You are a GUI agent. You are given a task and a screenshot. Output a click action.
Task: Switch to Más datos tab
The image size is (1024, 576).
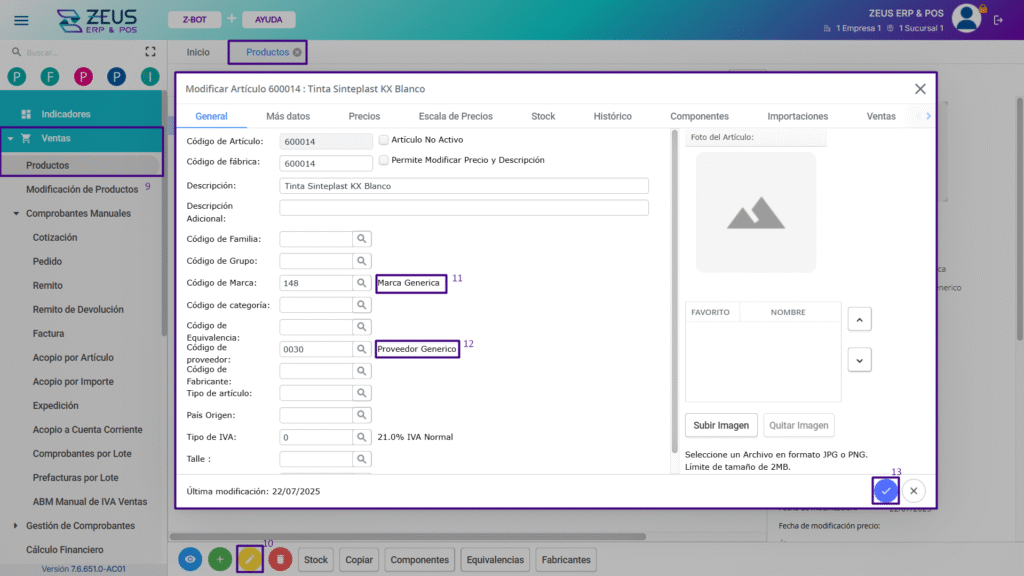click(288, 116)
